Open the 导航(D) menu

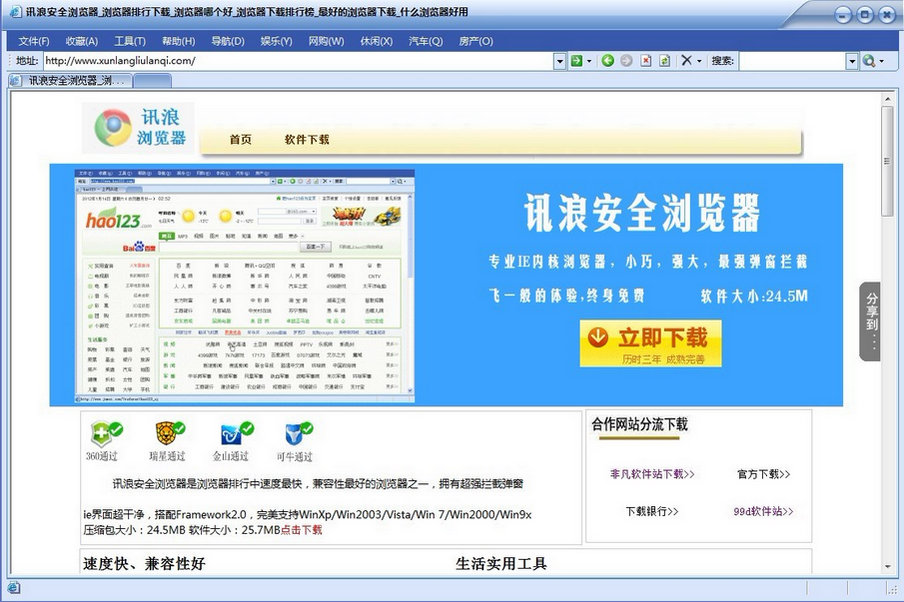pos(228,41)
